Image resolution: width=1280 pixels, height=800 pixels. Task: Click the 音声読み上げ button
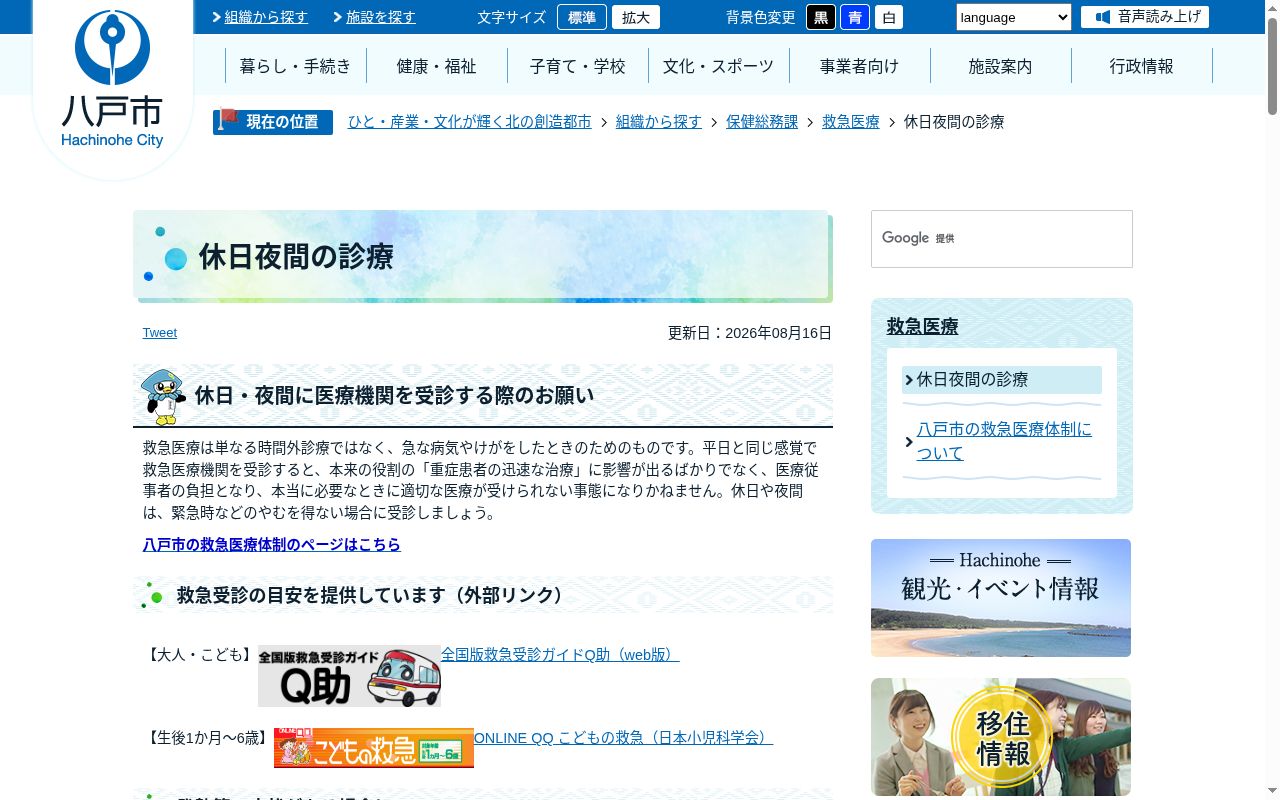(1145, 17)
